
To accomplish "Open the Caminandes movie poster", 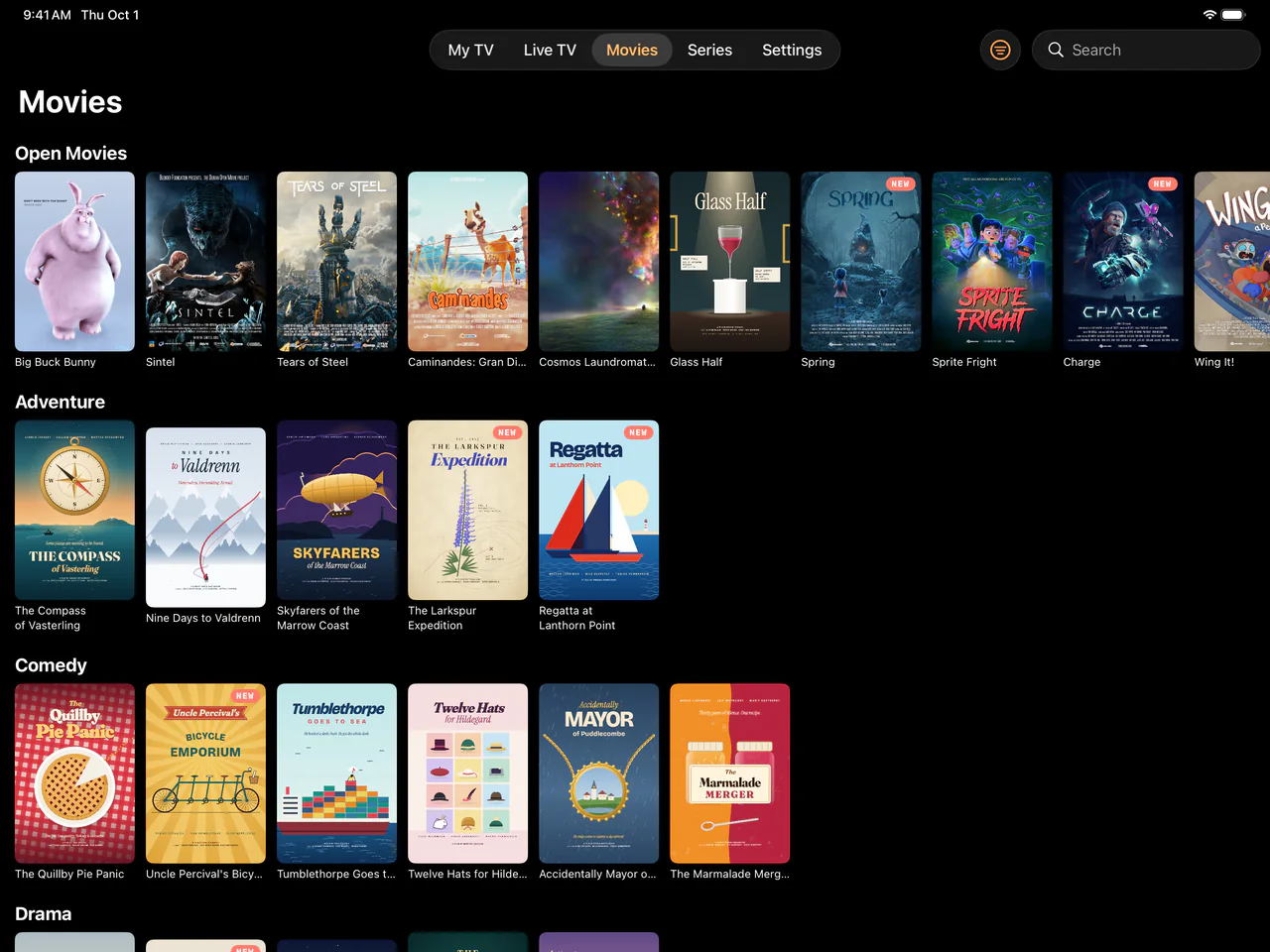I will click(467, 262).
